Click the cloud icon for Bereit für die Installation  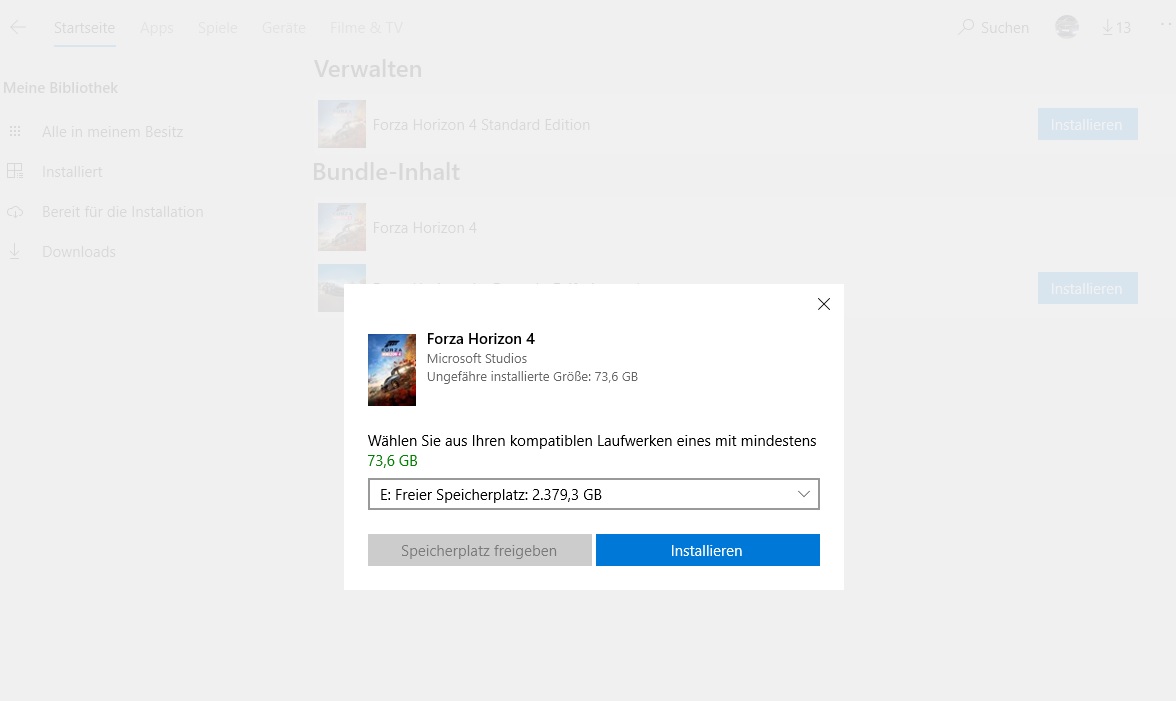pyautogui.click(x=15, y=212)
